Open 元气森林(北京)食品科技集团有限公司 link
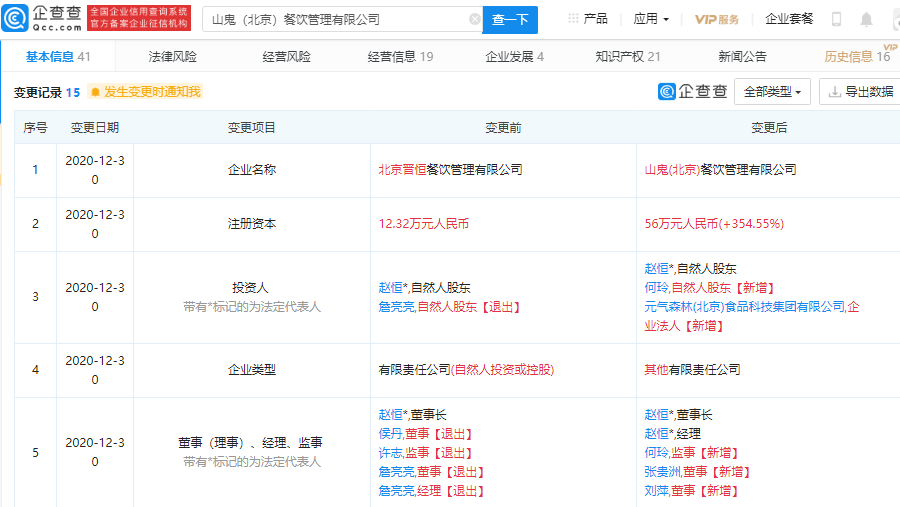This screenshot has height=507, width=900. click(x=744, y=307)
